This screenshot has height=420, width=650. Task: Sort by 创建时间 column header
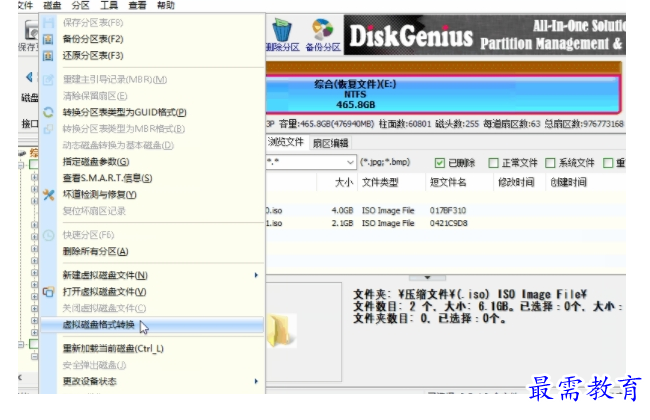coord(568,182)
